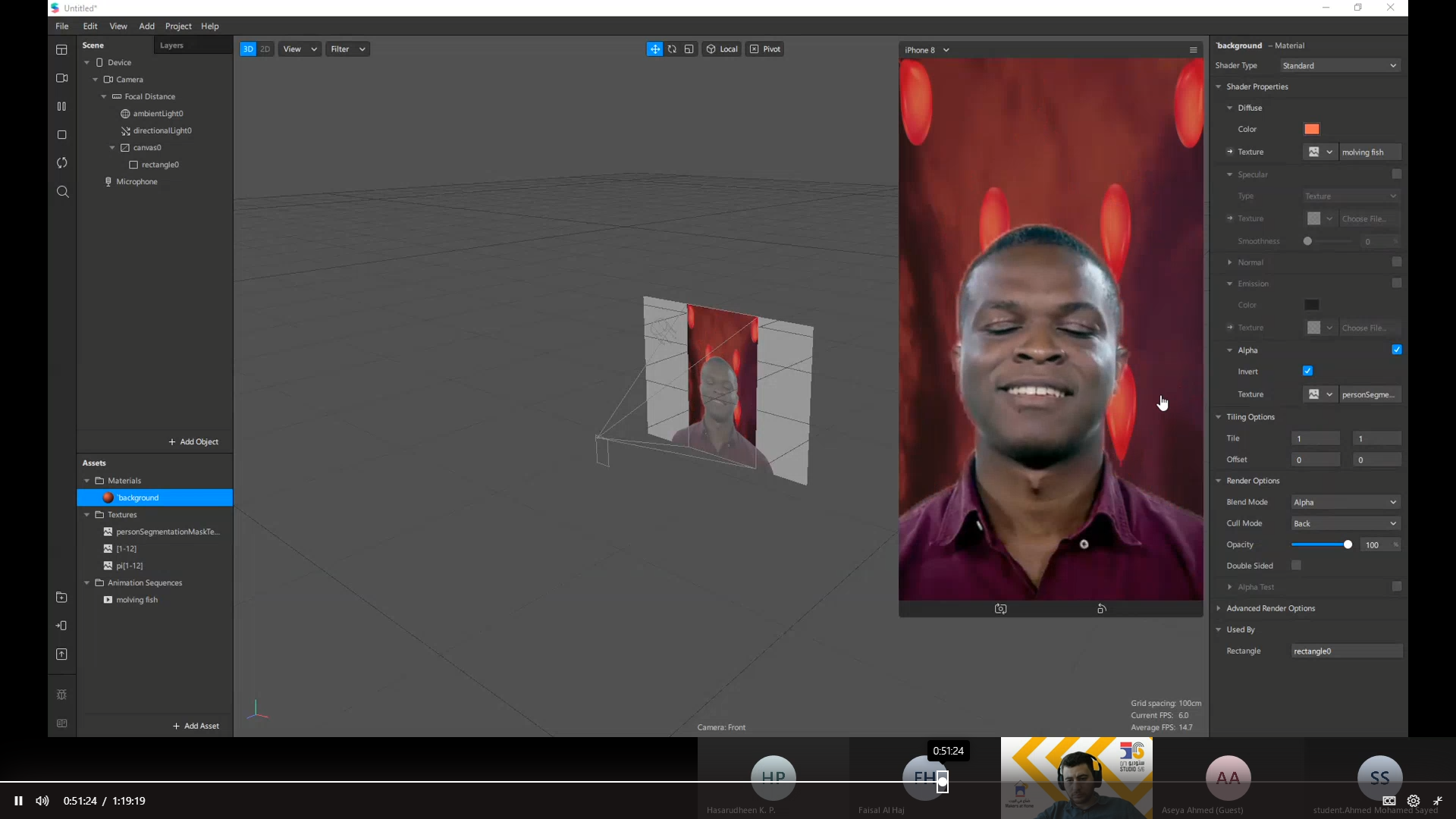Enable the Emission checkbox
1456x819 pixels.
pyautogui.click(x=1397, y=283)
